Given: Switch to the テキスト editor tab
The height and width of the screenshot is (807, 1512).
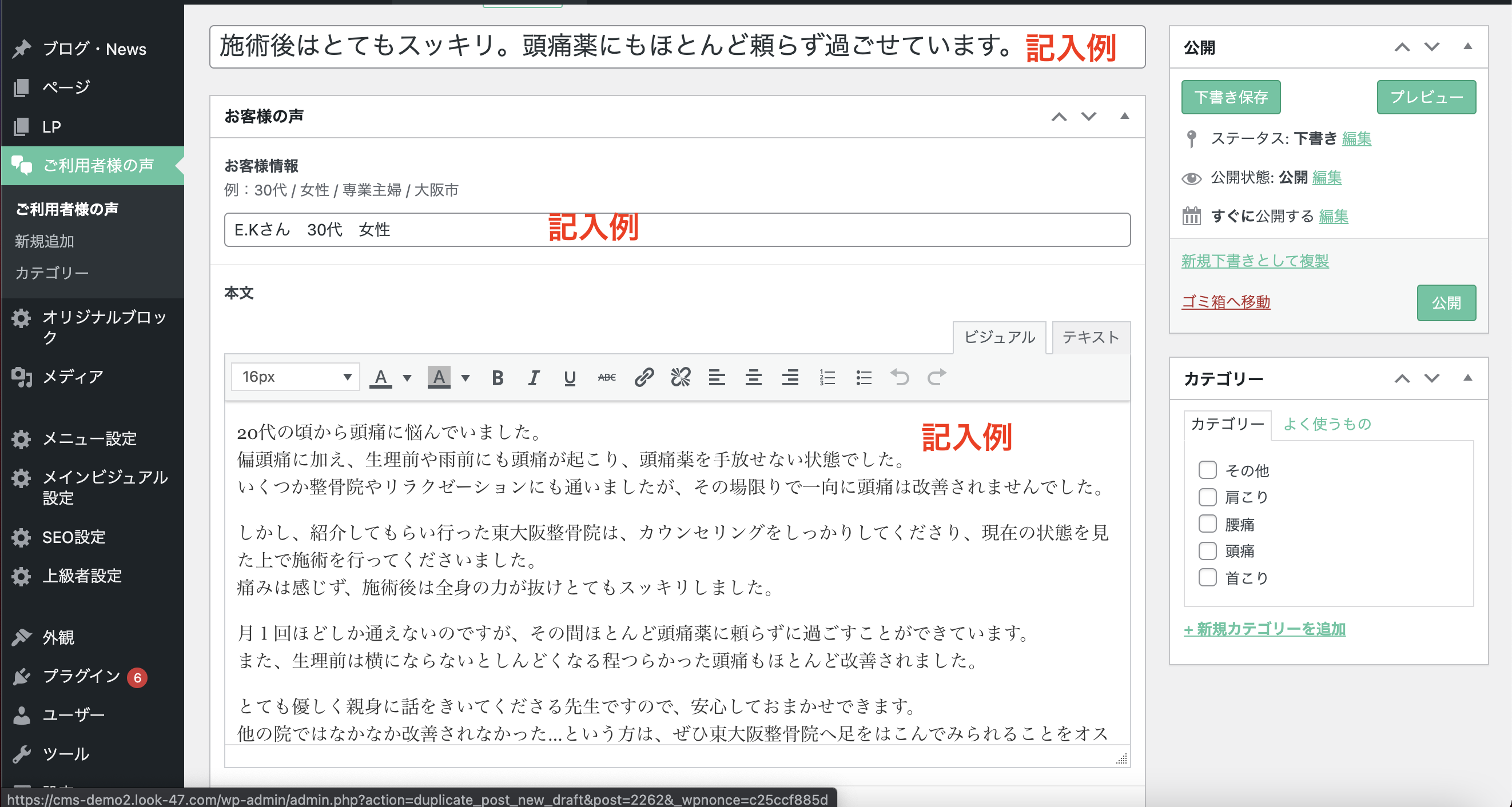Looking at the screenshot, I should click(1090, 337).
